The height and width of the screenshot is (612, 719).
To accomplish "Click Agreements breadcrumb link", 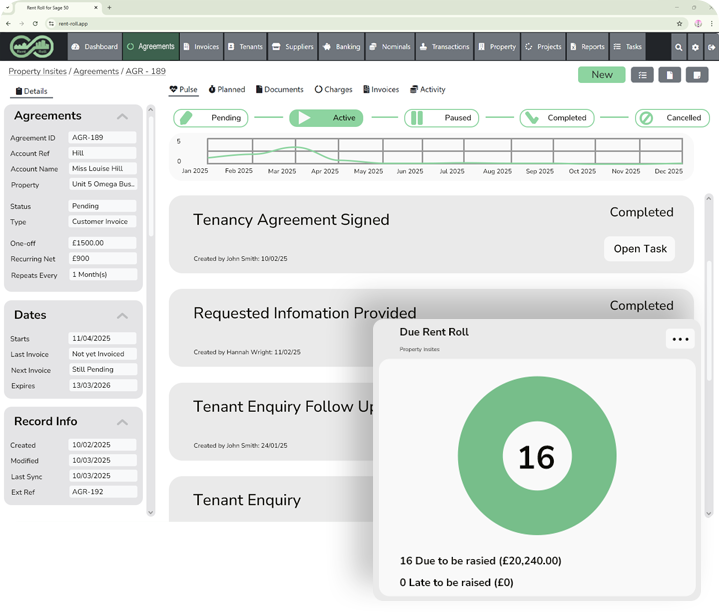I will pos(96,72).
